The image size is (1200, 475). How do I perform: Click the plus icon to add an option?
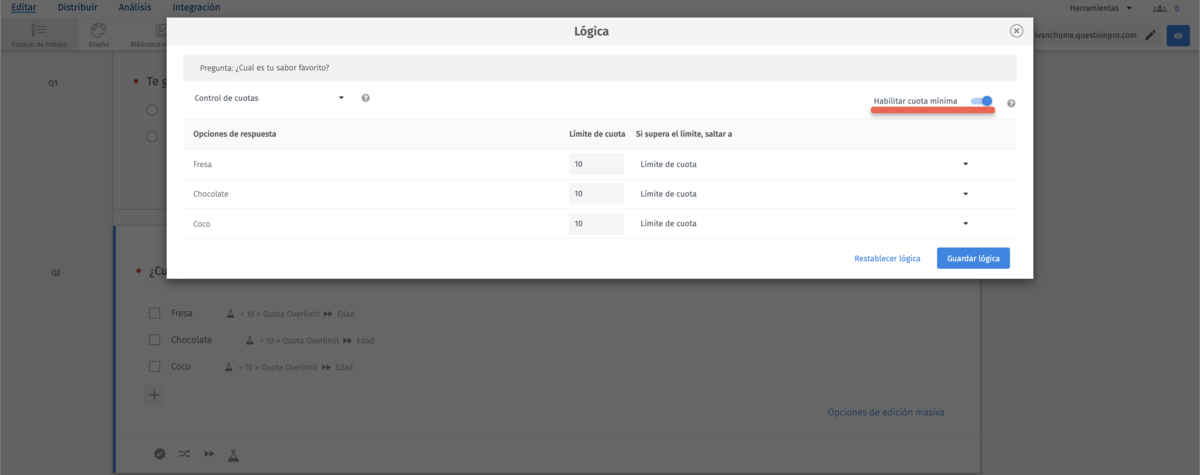pos(154,395)
